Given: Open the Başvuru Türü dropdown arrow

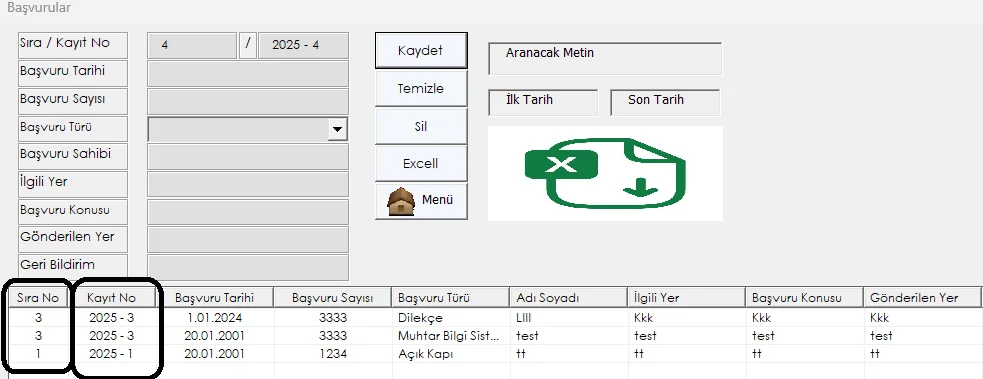Looking at the screenshot, I should click(x=337, y=129).
